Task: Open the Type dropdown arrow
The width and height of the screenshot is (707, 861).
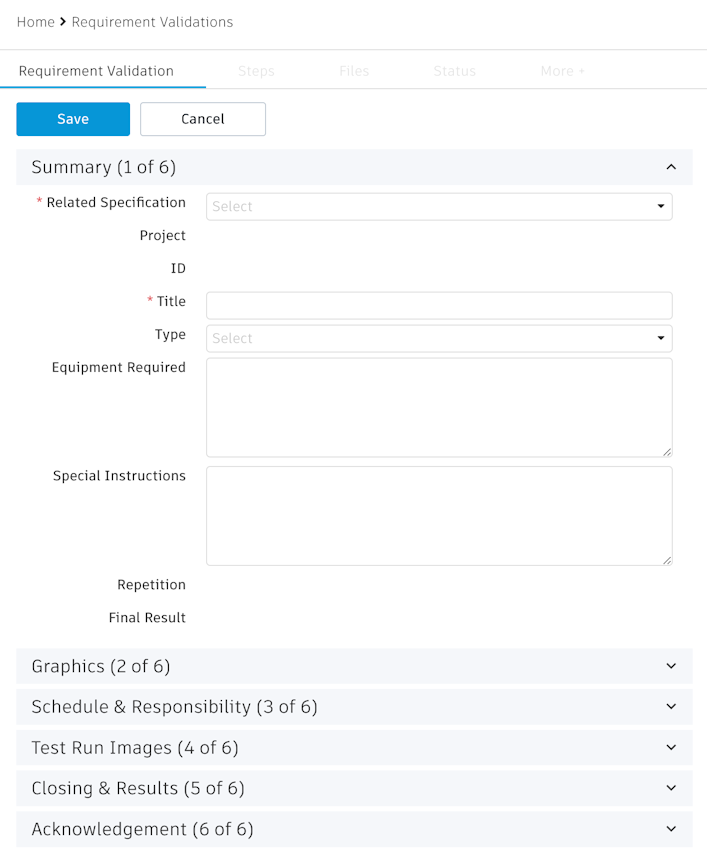Action: coord(661,338)
